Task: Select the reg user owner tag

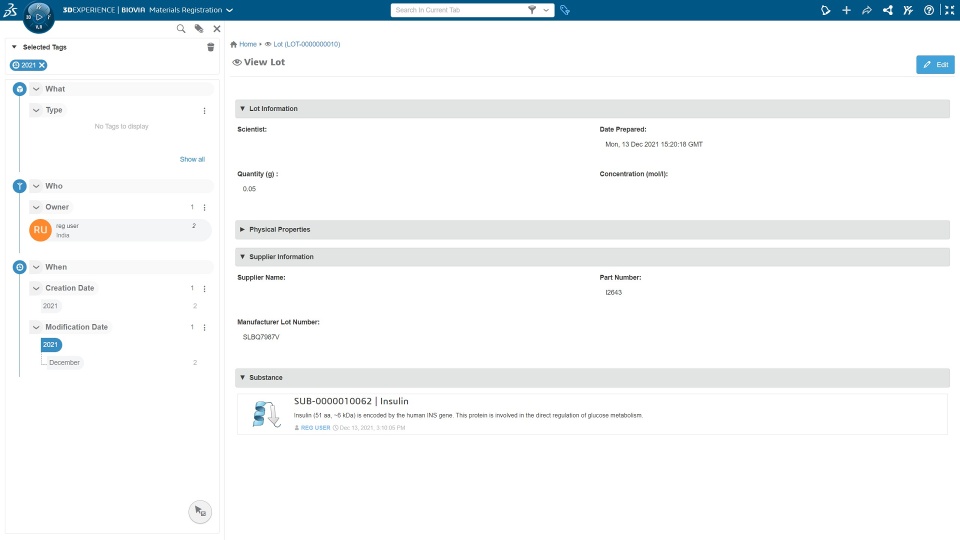Action: coord(120,230)
